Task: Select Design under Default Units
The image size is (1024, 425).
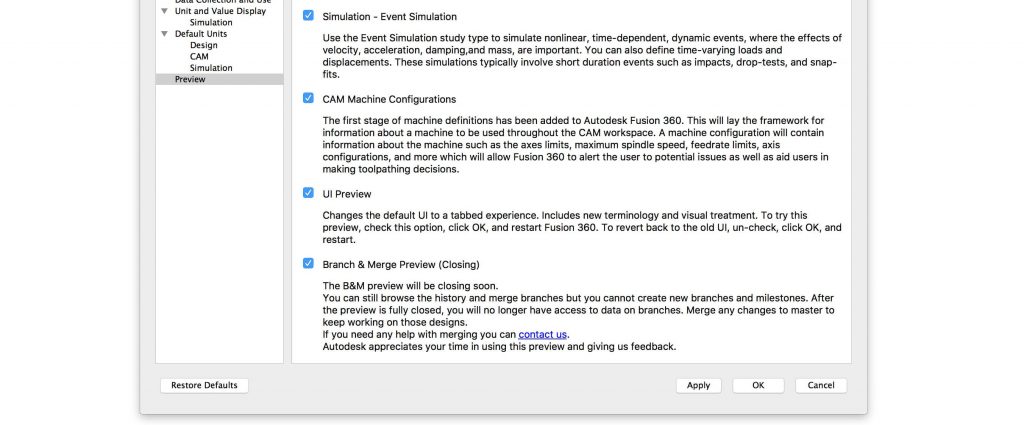Action: (204, 45)
